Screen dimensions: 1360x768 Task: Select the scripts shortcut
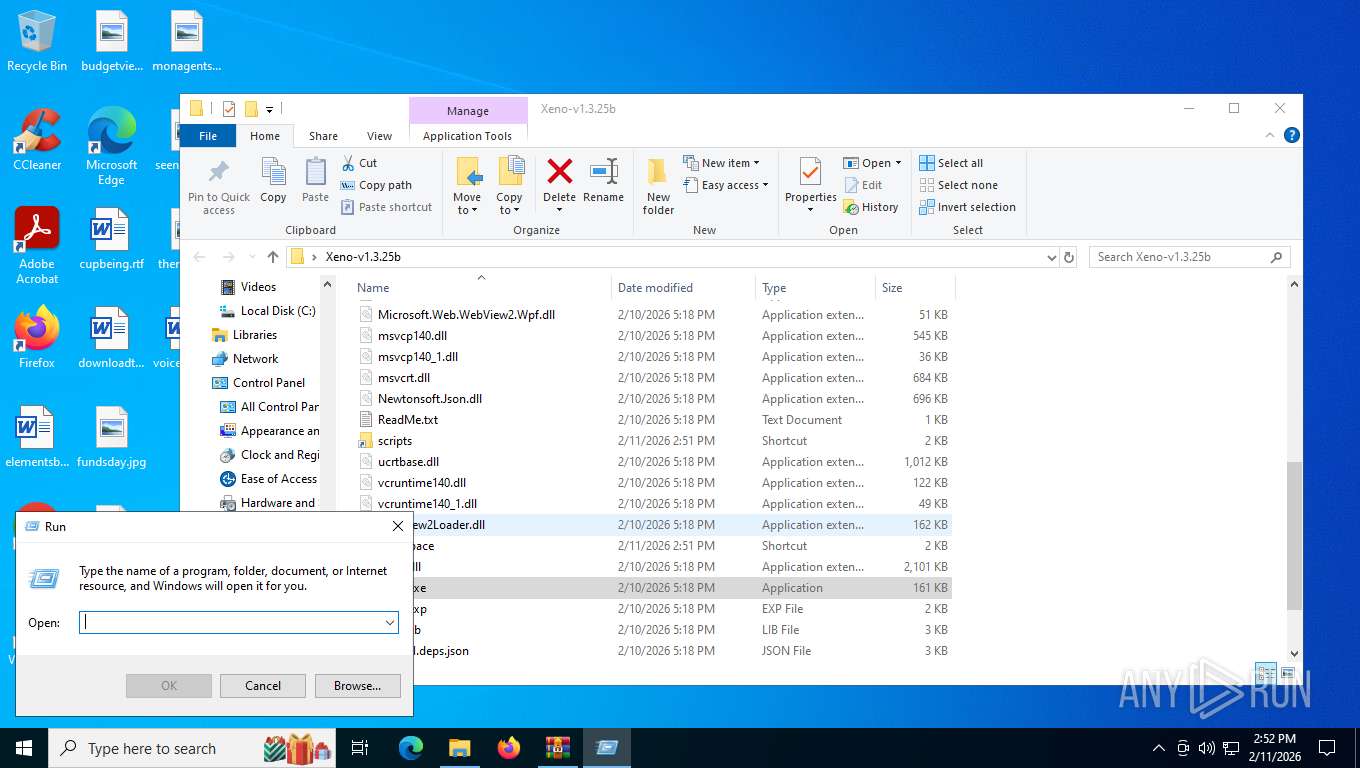(x=395, y=441)
